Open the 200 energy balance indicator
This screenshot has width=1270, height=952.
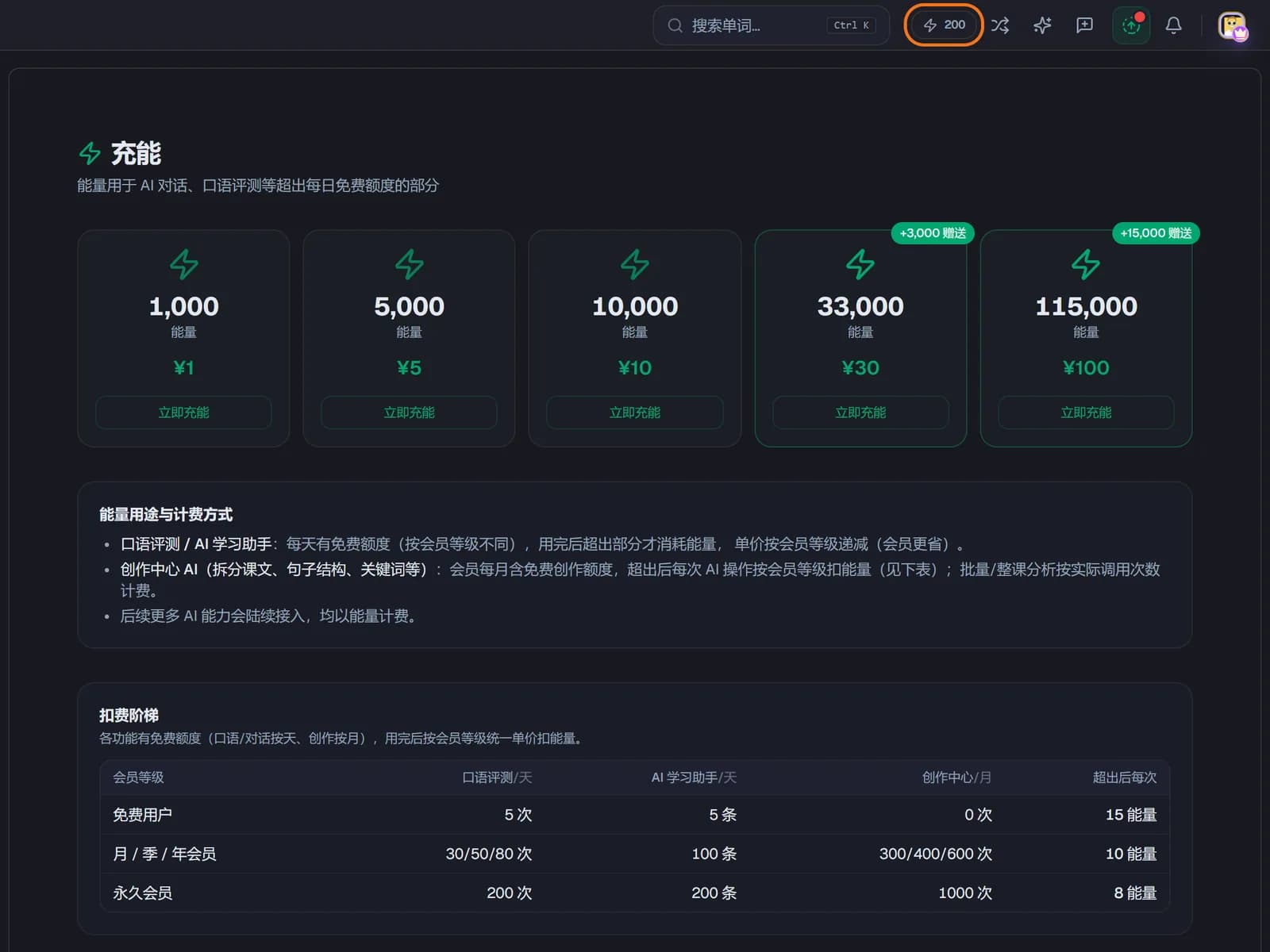[x=944, y=25]
